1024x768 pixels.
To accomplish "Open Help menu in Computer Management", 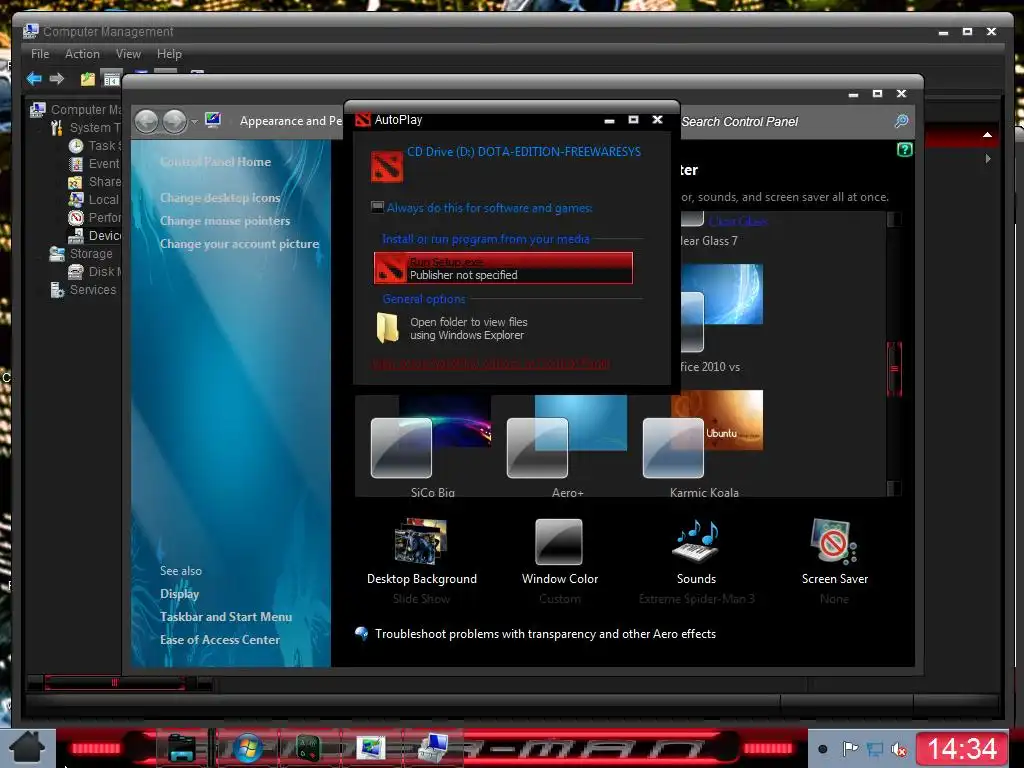I will click(x=169, y=54).
